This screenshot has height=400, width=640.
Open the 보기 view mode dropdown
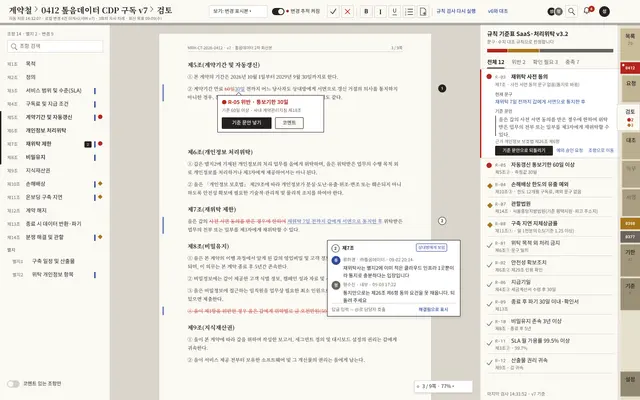238,11
